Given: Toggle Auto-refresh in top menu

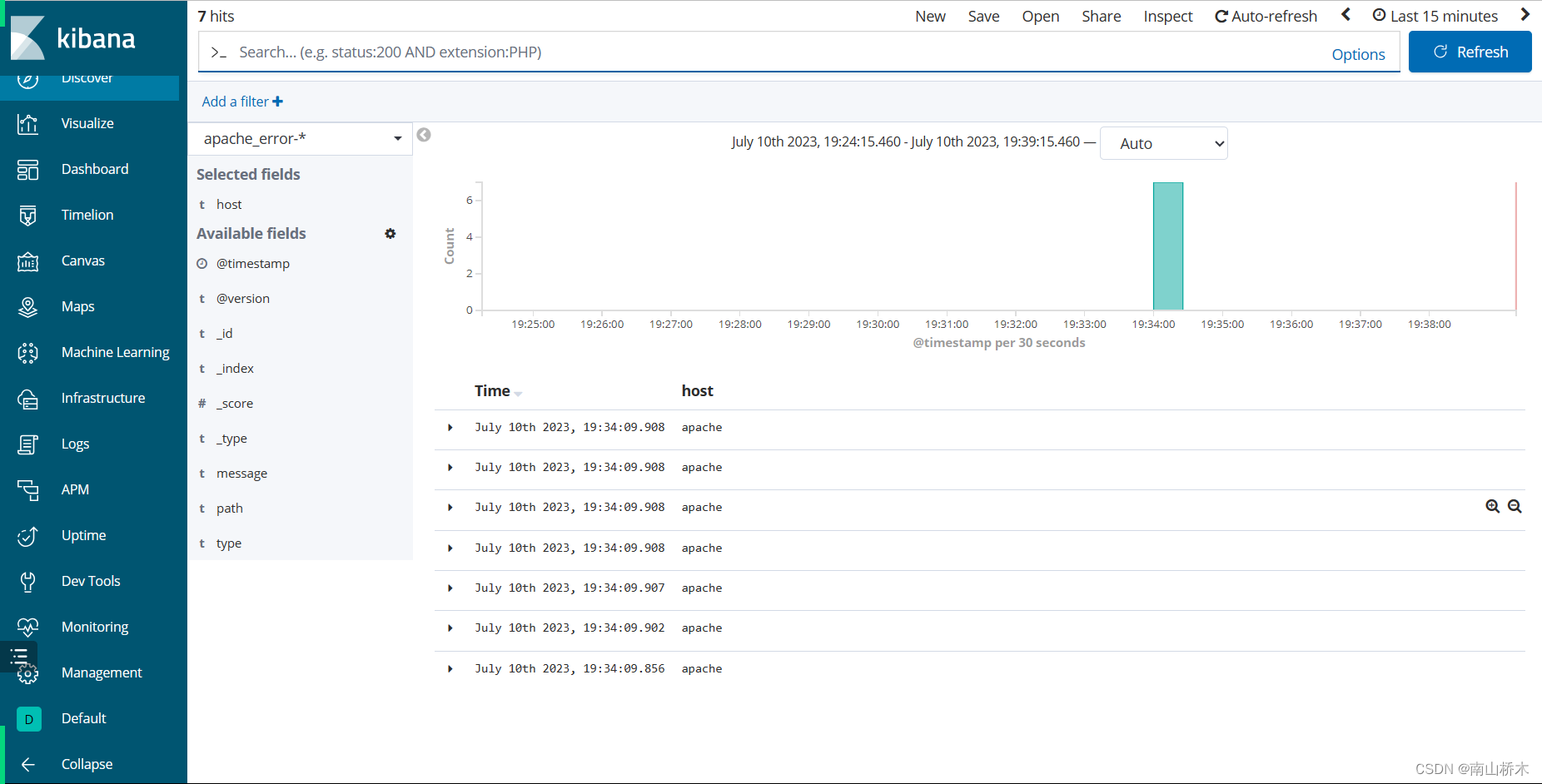Looking at the screenshot, I should coord(1266,16).
